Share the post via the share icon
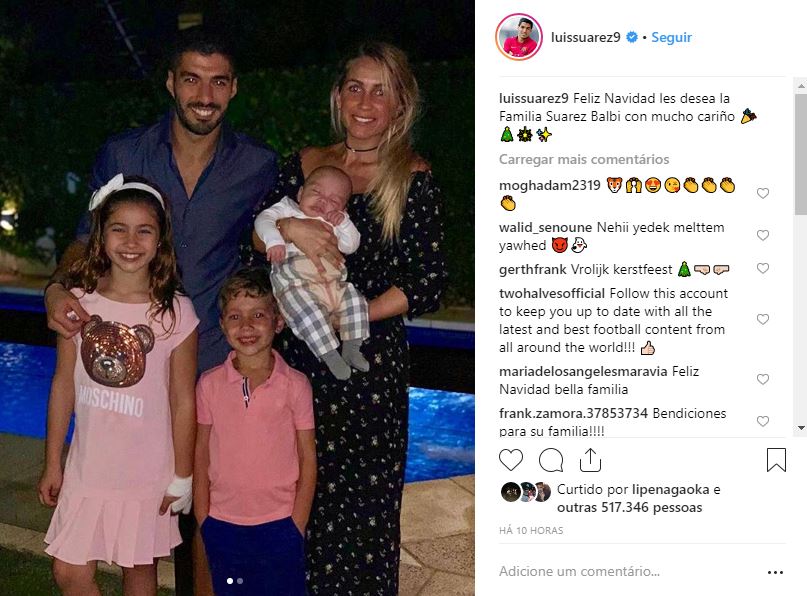This screenshot has height=596, width=807. click(x=590, y=460)
